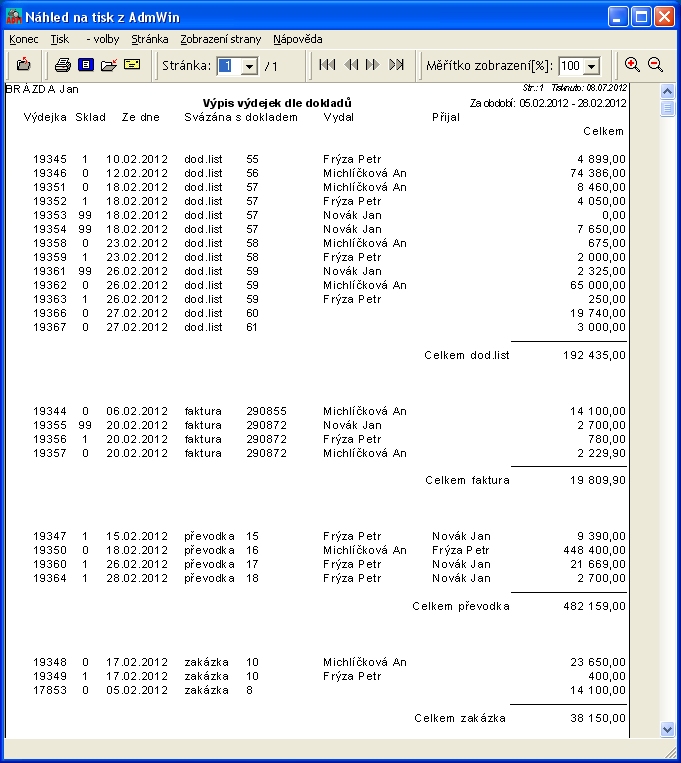Image resolution: width=681 pixels, height=763 pixels.
Task: Click the 'Ze dne' column header
Action: (141, 117)
